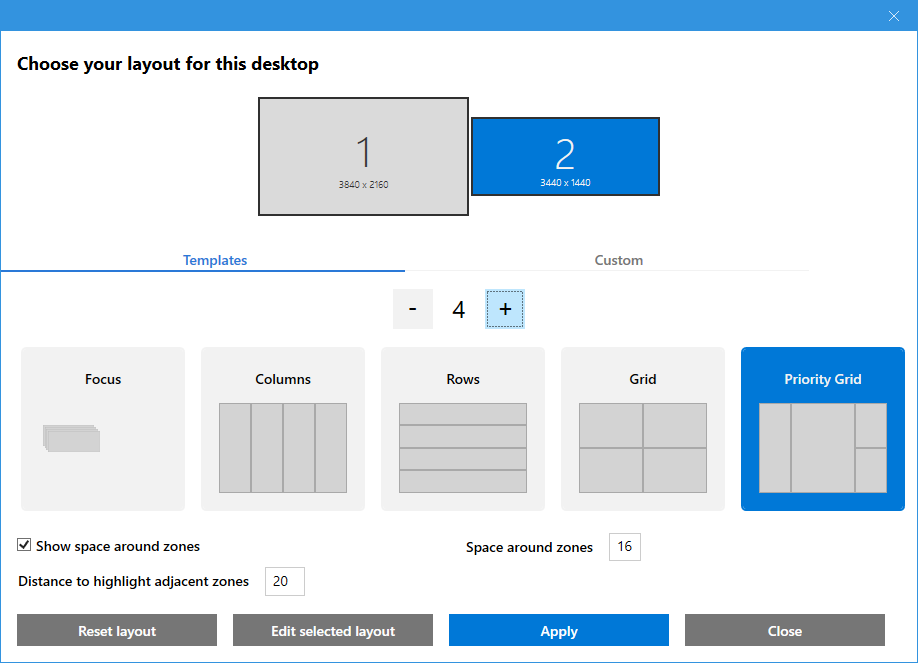Screen dimensions: 918x663
Task: Click Edit selected layout button
Action: 333,631
